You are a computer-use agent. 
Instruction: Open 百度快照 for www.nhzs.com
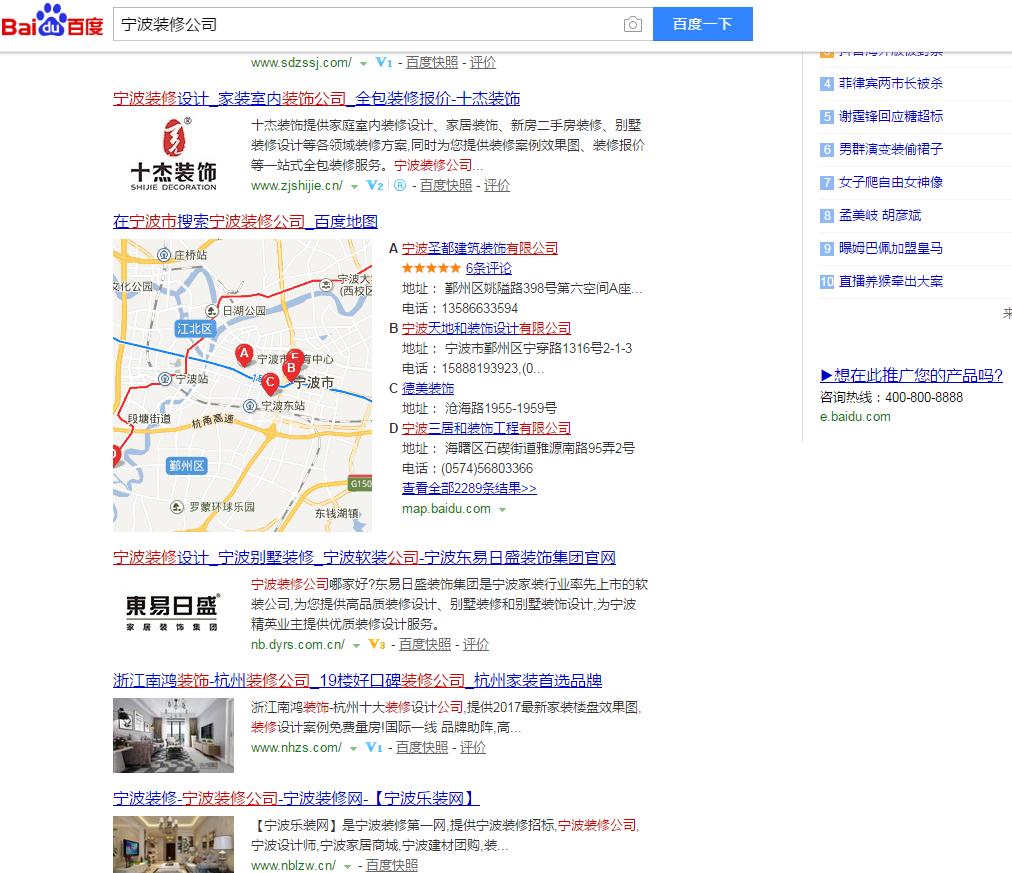coord(422,747)
